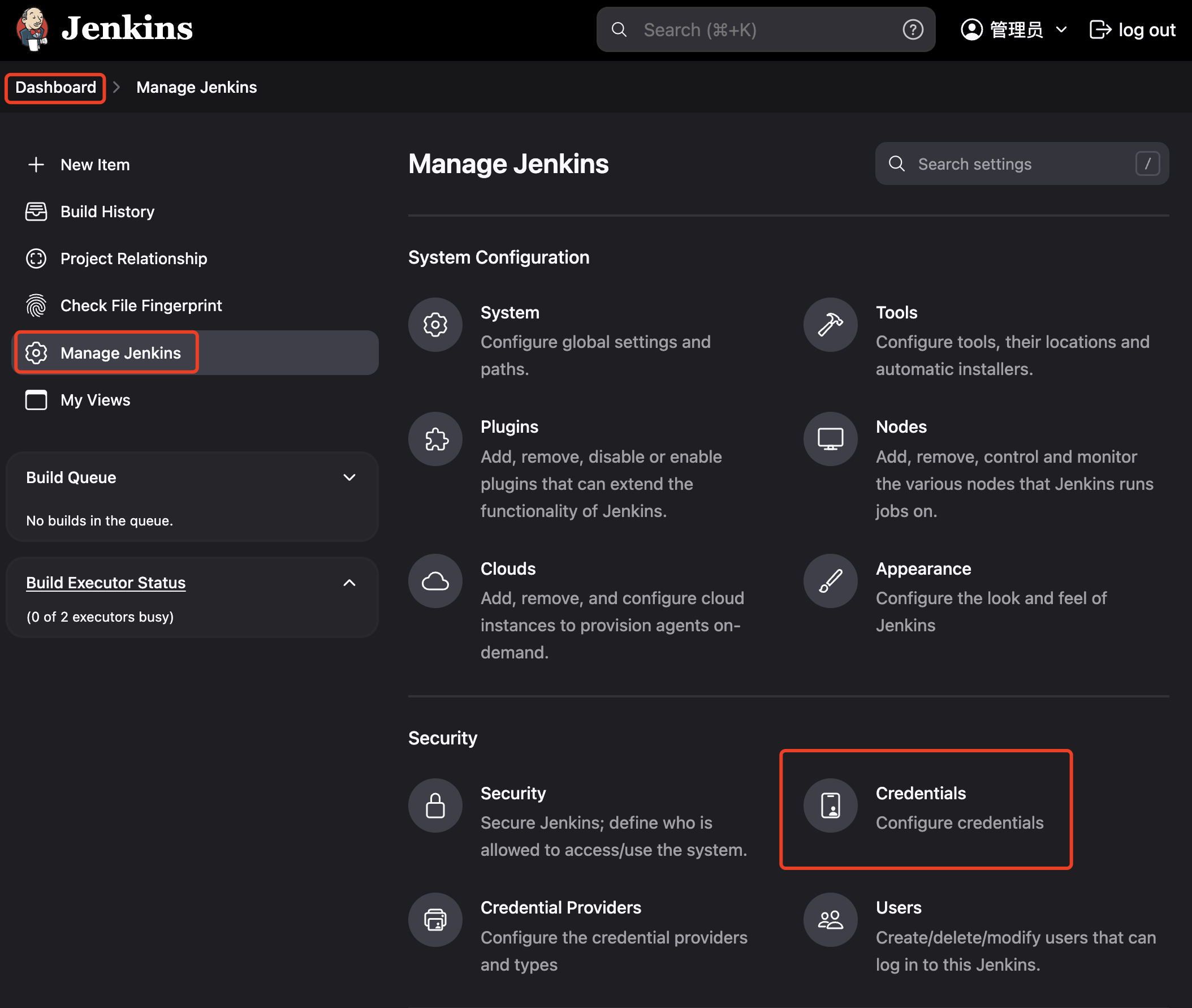Open the Clouds cloud icon
1192x1008 pixels.
pyautogui.click(x=435, y=580)
